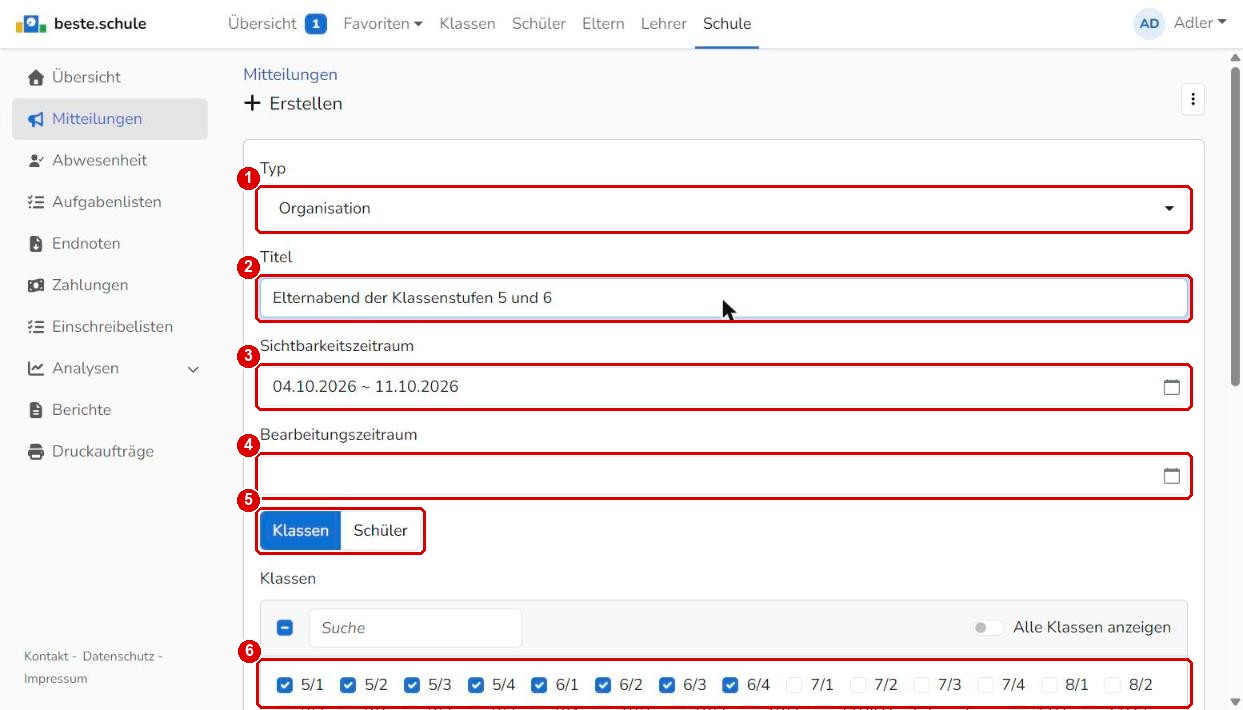Open the Favoriten dropdown menu
1243x710 pixels.
click(383, 24)
